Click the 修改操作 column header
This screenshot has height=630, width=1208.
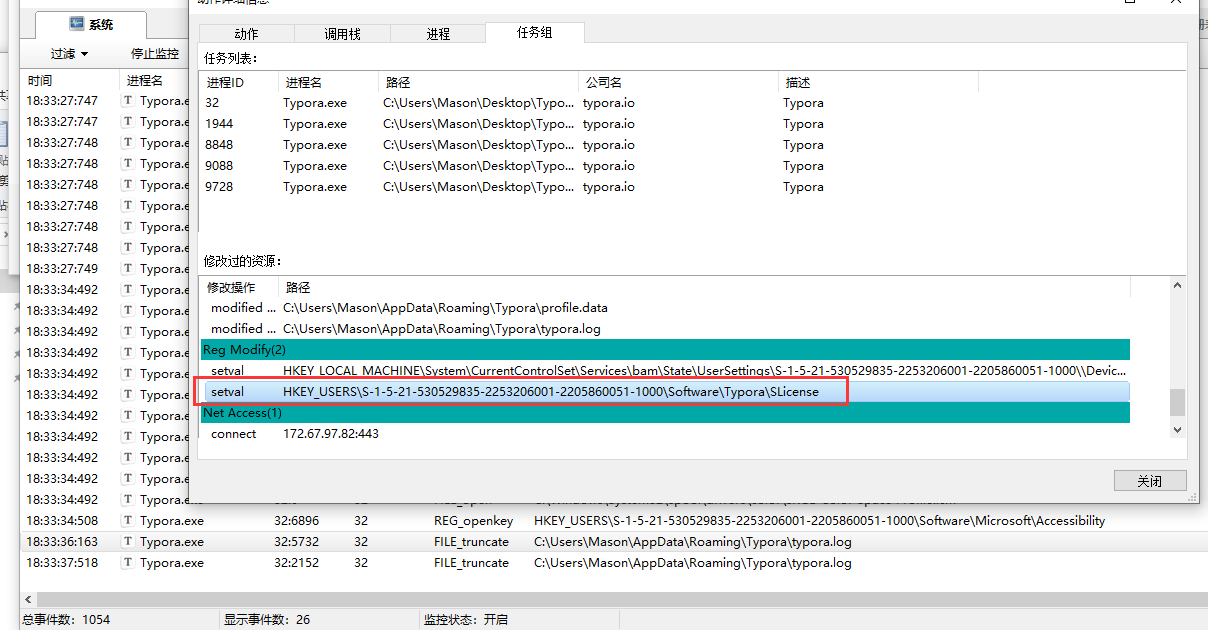point(238,287)
